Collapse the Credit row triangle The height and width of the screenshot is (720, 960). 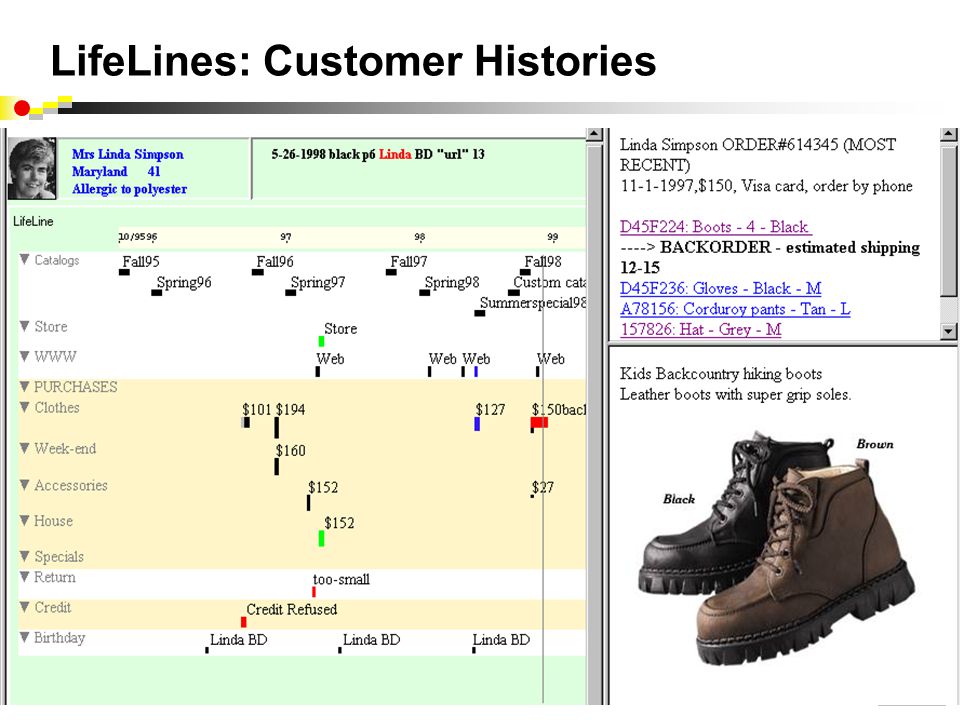(x=24, y=606)
